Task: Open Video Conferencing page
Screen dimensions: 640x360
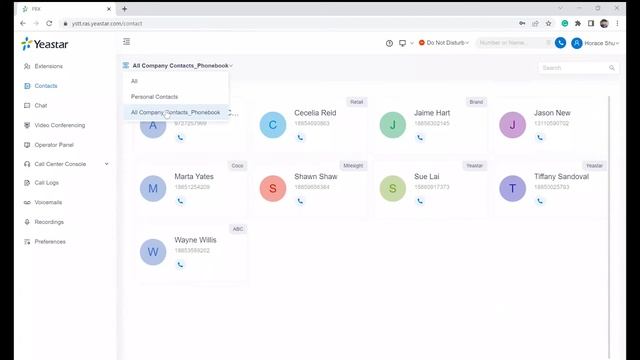Action: point(60,125)
